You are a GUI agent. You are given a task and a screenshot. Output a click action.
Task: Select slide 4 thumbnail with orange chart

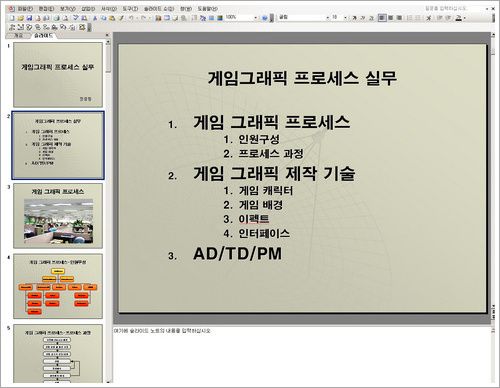point(58,287)
